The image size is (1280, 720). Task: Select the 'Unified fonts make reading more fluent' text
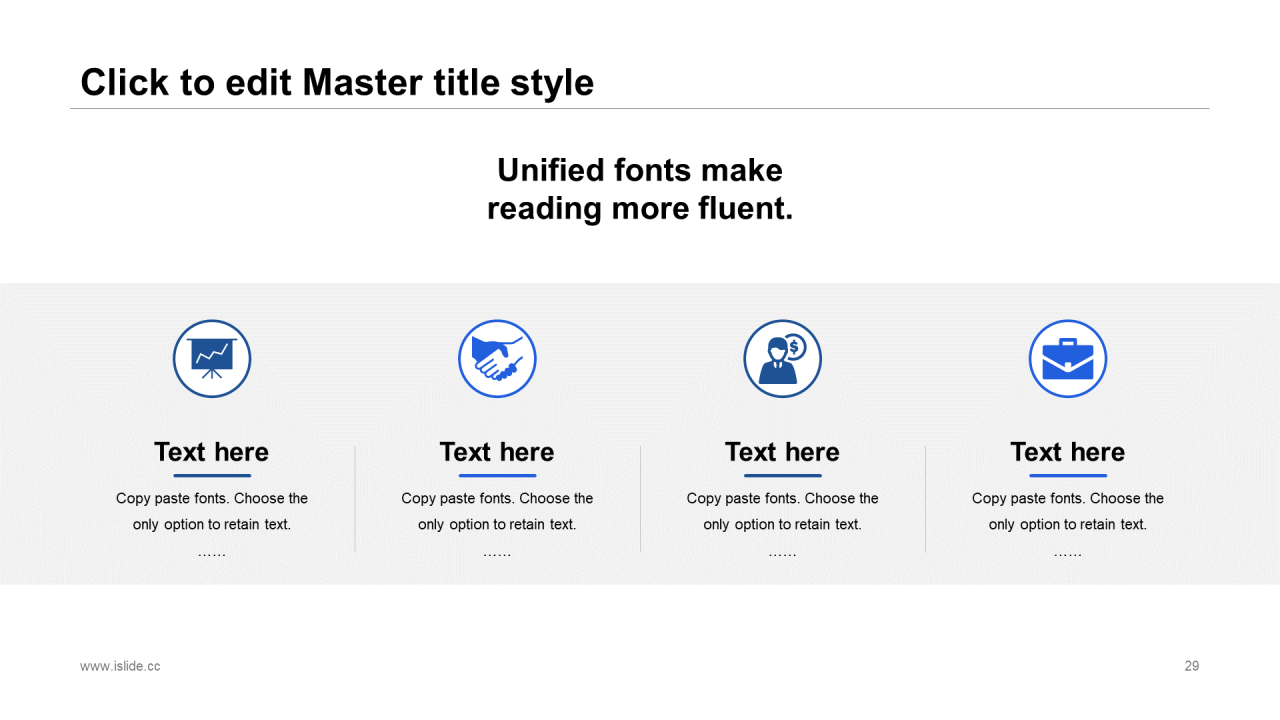click(x=640, y=189)
